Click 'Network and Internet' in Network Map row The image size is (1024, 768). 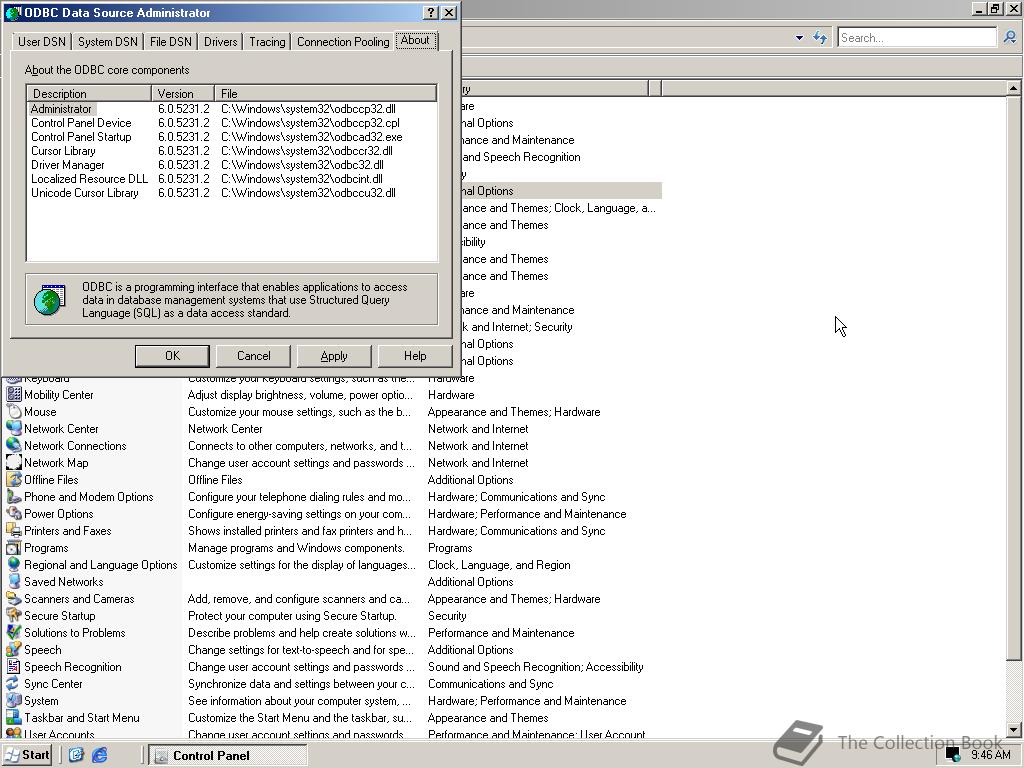pyautogui.click(x=478, y=462)
